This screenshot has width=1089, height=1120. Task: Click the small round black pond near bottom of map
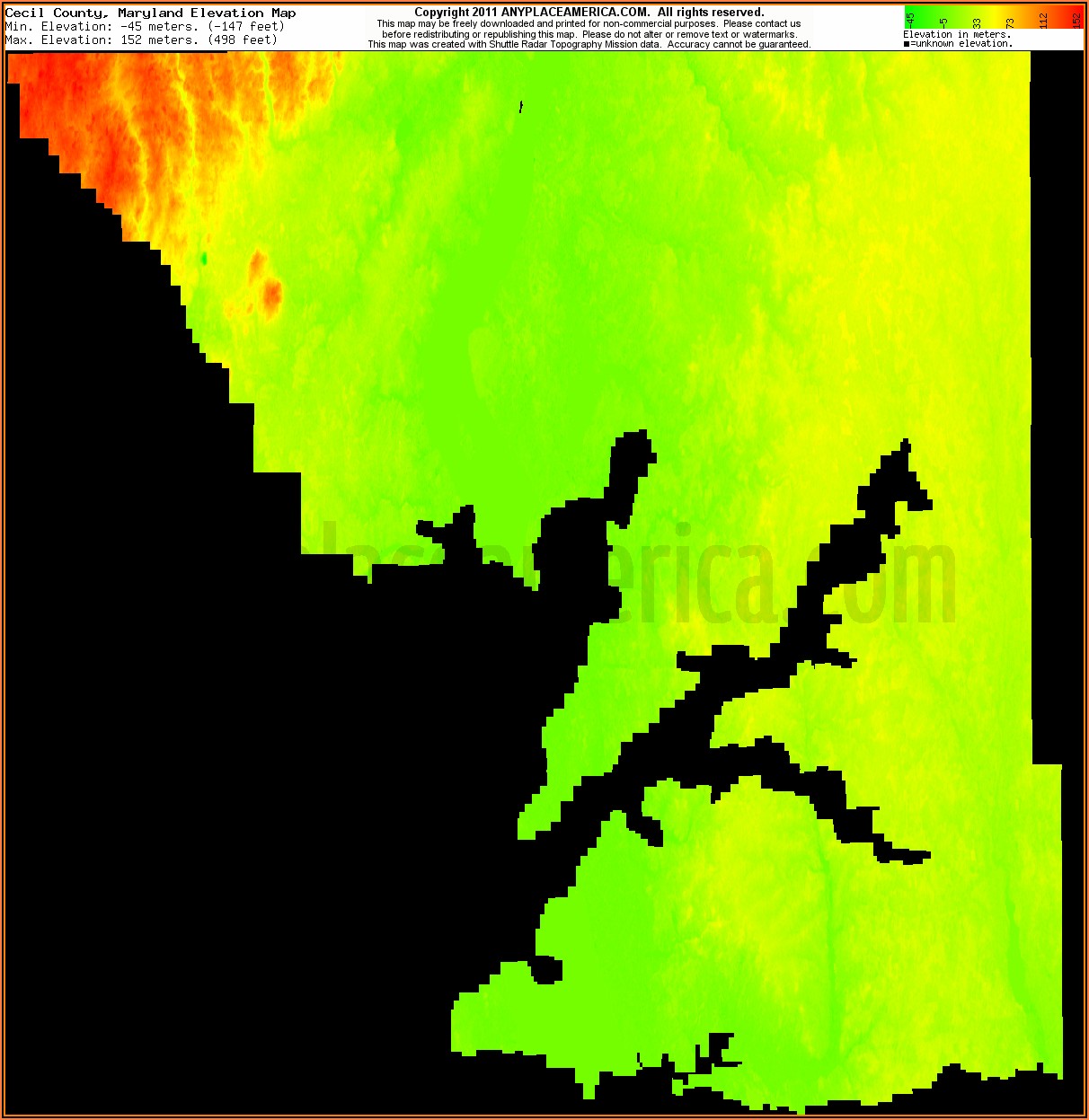(545, 971)
